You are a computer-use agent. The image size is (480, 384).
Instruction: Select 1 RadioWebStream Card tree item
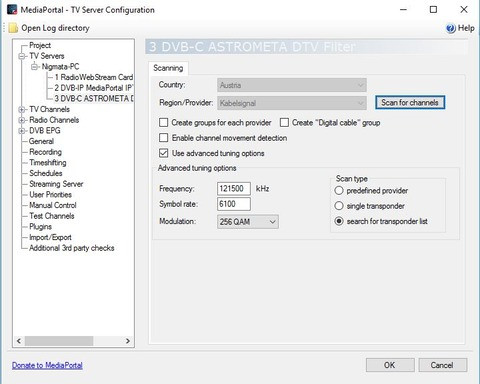(x=94, y=77)
